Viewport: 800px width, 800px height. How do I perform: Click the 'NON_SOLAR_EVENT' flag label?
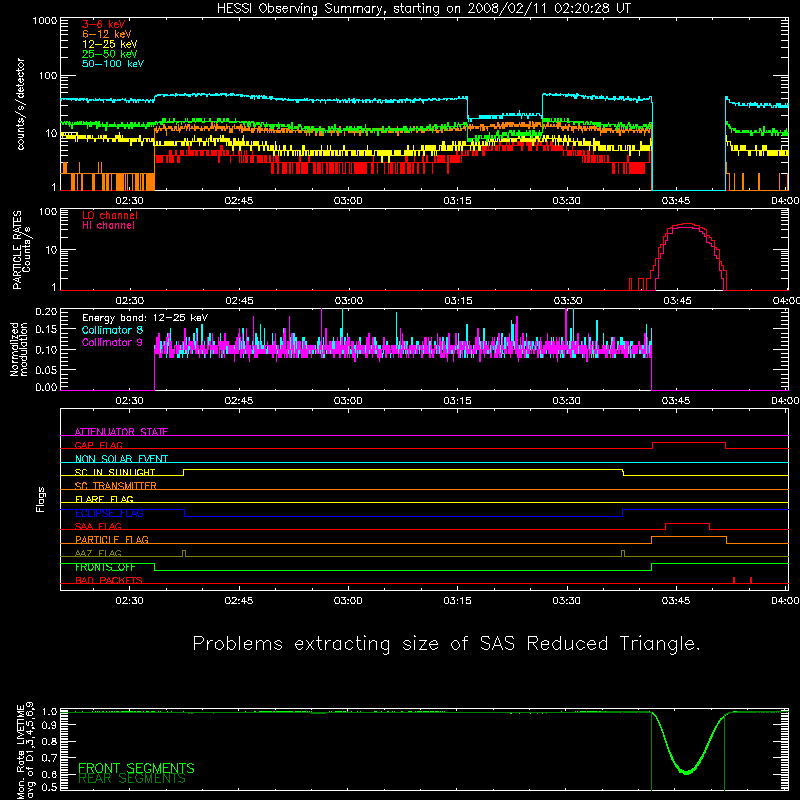121,459
